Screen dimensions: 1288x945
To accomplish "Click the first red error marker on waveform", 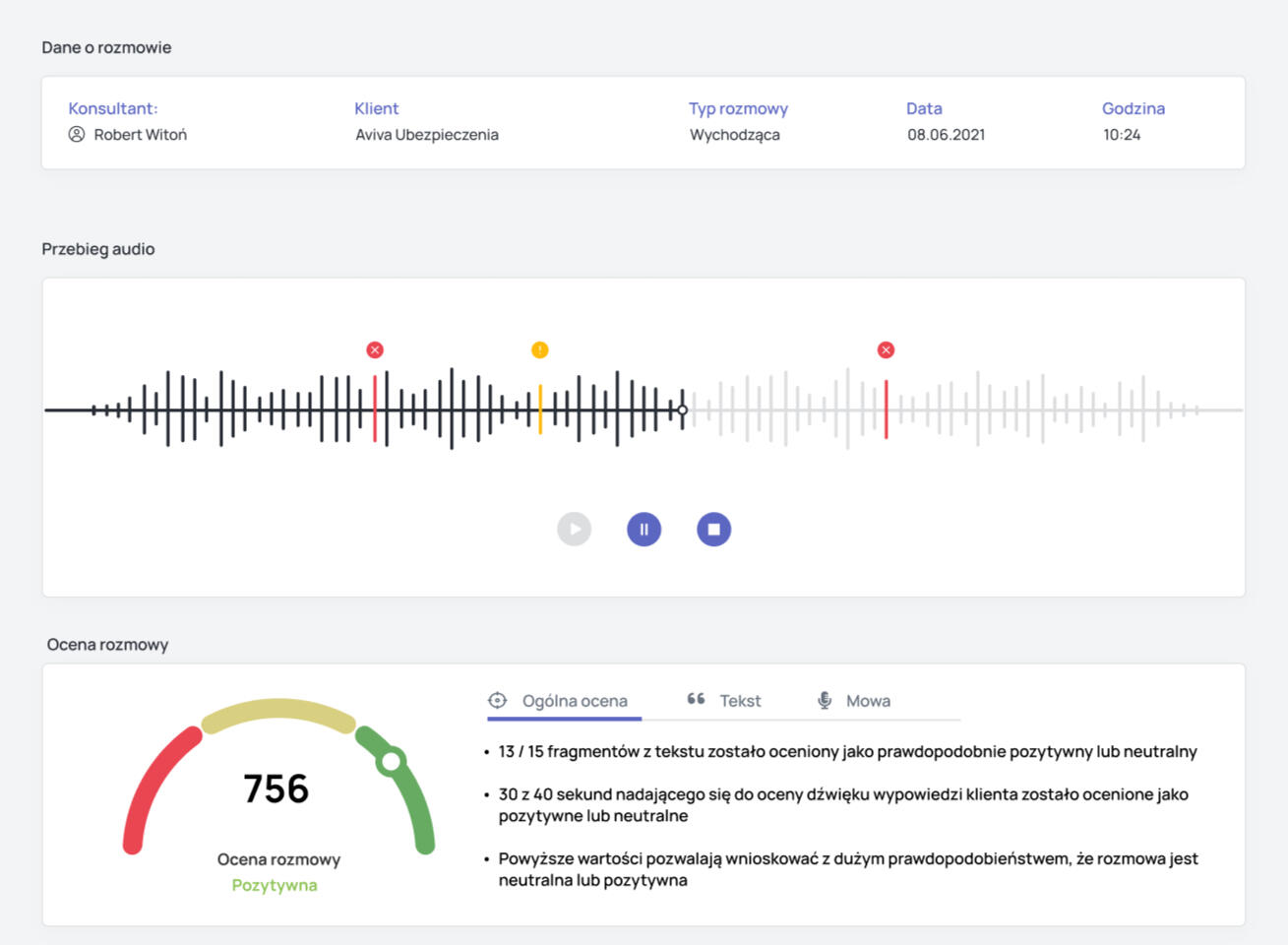I will pos(375,350).
